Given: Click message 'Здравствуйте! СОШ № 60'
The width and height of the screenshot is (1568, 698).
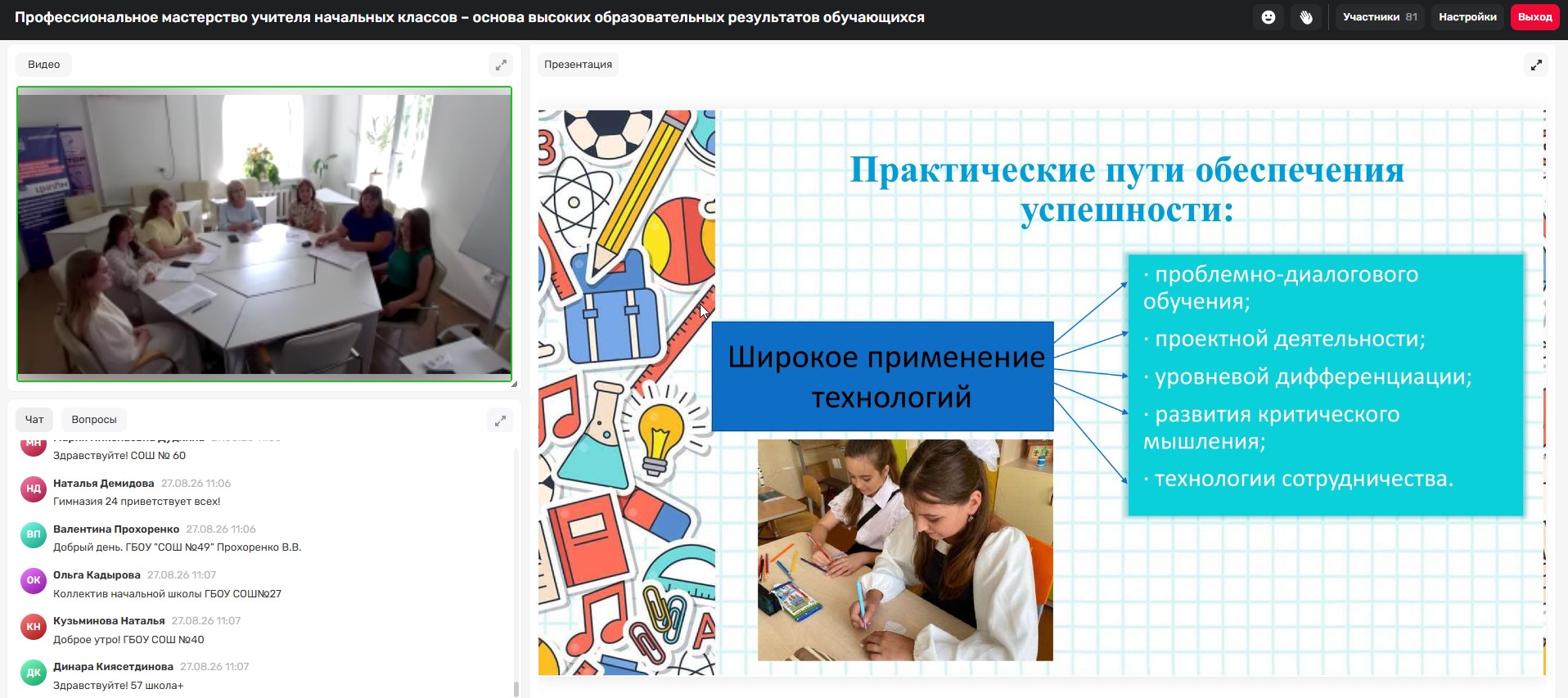Looking at the screenshot, I should click(x=119, y=456).
